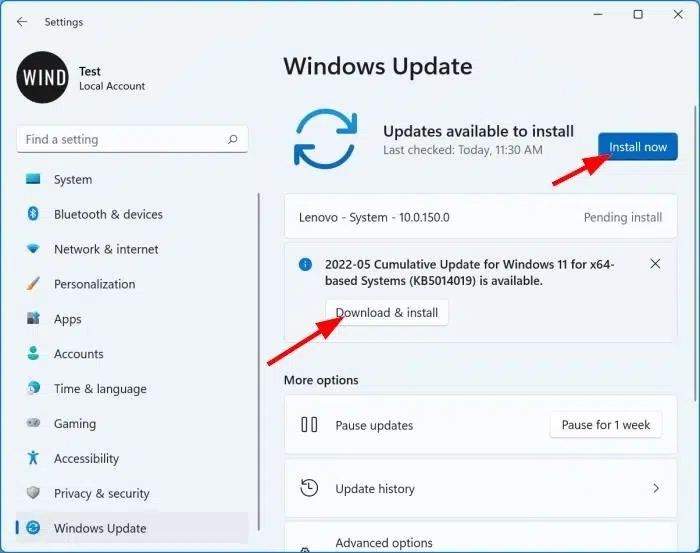Select Privacy & security

132,493
